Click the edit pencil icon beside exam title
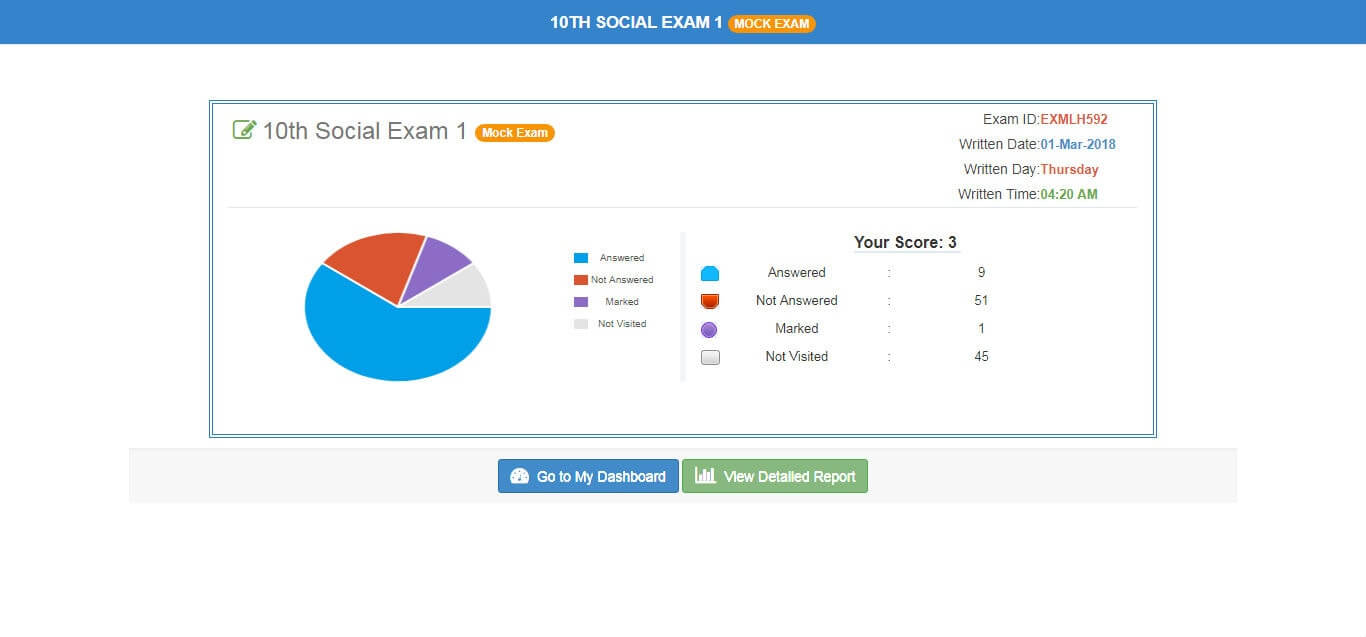 click(x=244, y=130)
